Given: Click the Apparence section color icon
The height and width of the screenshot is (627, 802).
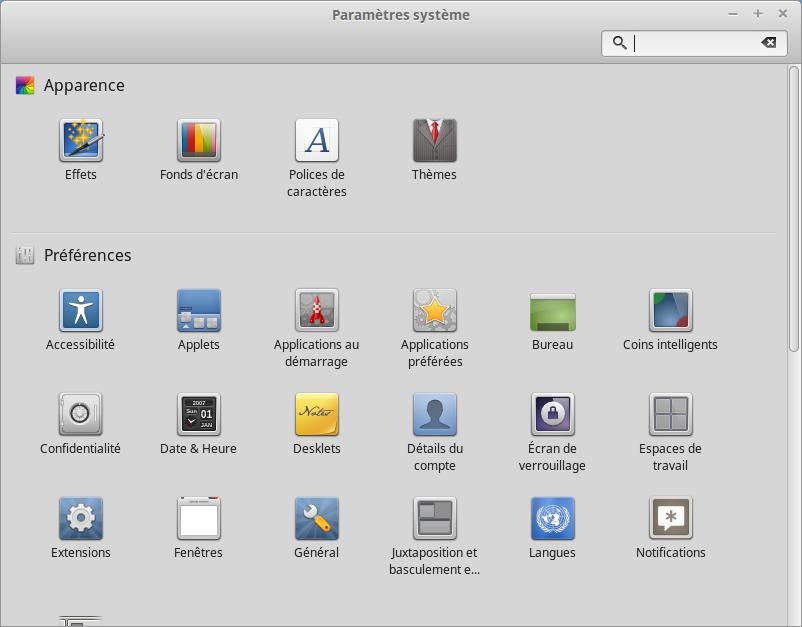Looking at the screenshot, I should click(x=25, y=85).
